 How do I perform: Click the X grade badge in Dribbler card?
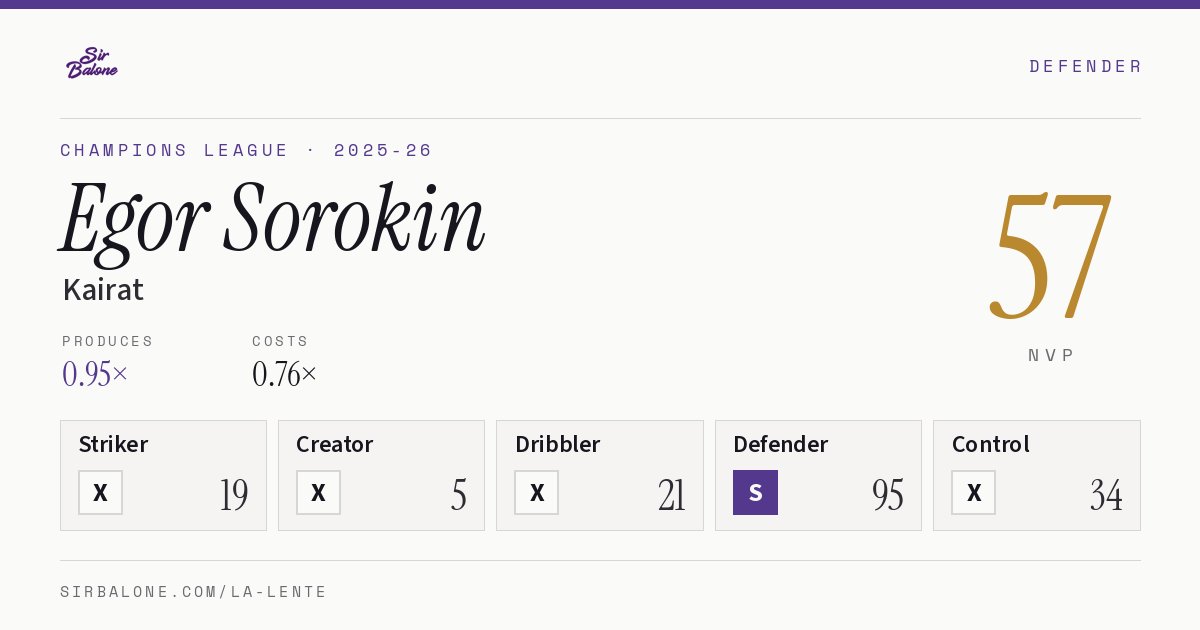pos(537,492)
